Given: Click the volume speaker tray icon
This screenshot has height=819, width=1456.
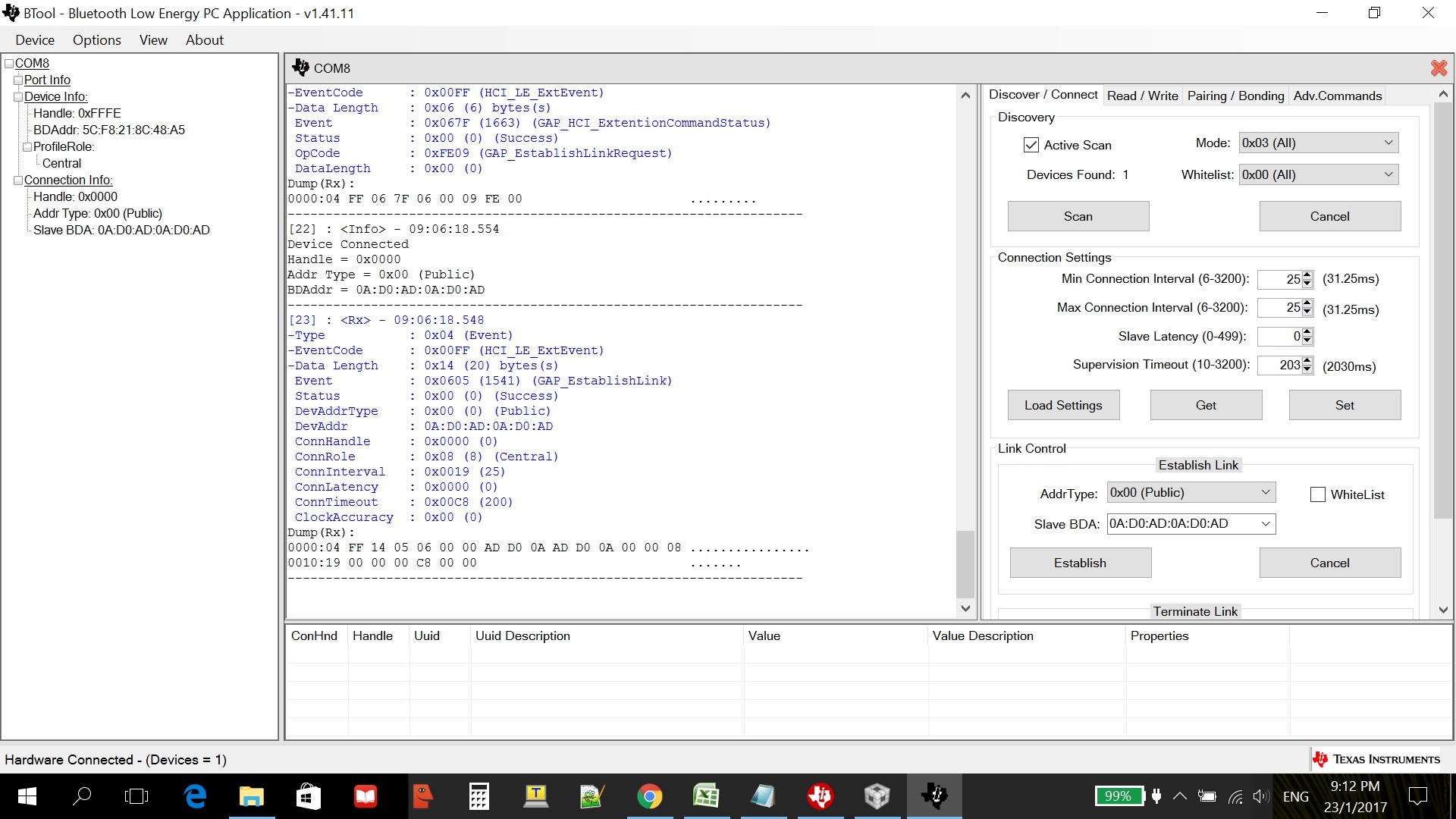Looking at the screenshot, I should click(x=1260, y=796).
